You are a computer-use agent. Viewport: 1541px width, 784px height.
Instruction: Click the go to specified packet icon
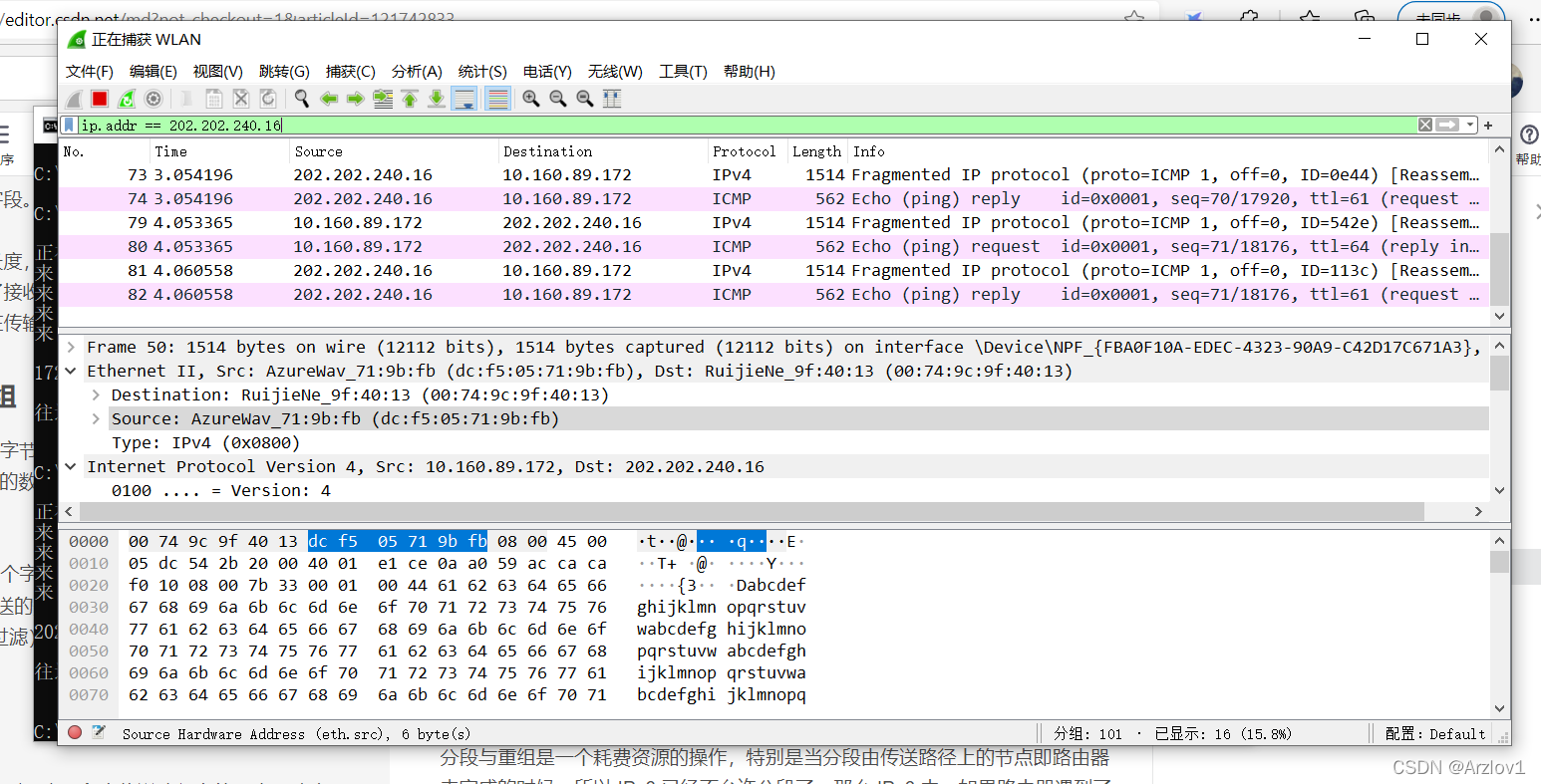(383, 99)
